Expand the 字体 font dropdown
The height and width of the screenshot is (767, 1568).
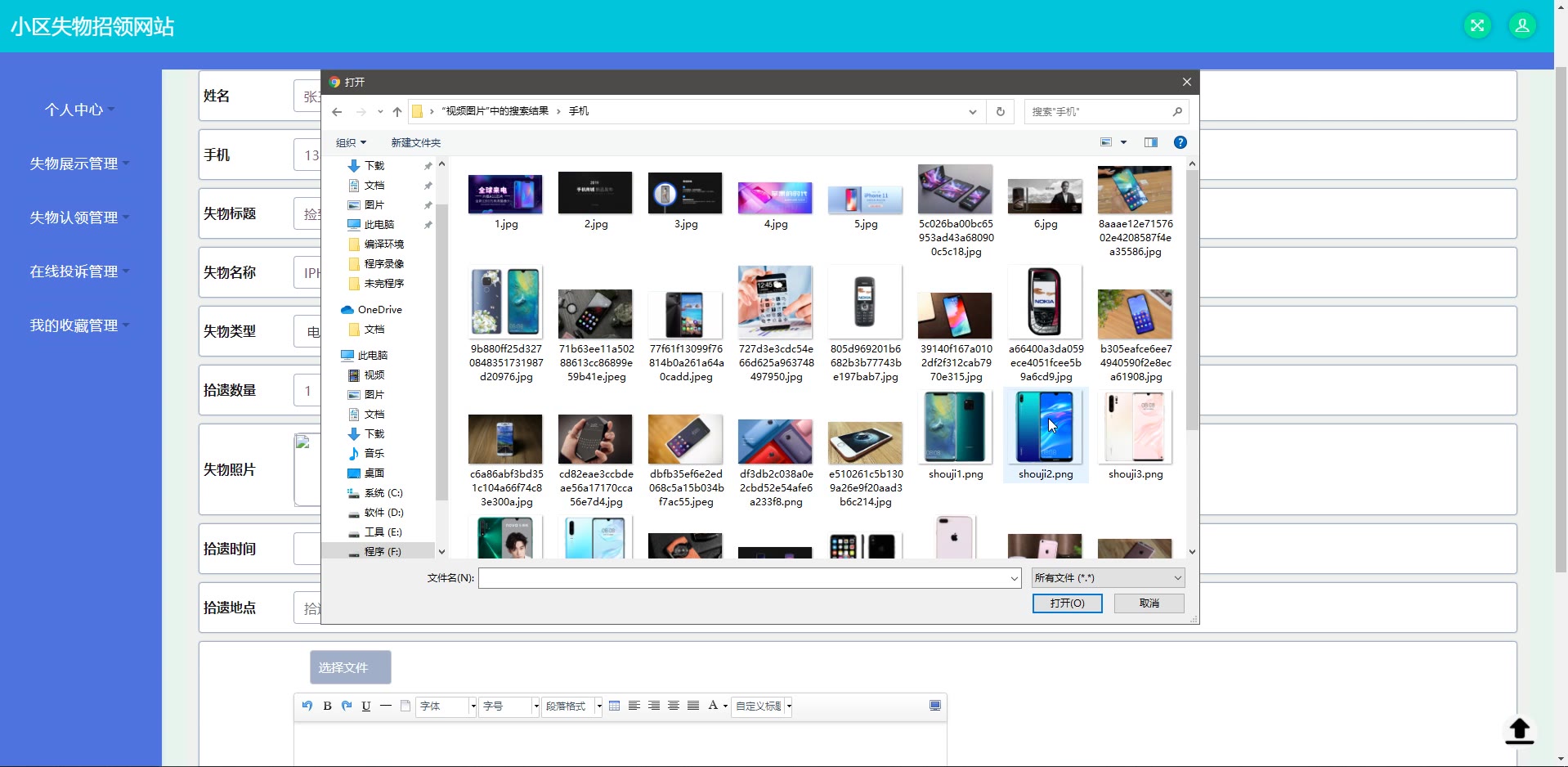[446, 706]
